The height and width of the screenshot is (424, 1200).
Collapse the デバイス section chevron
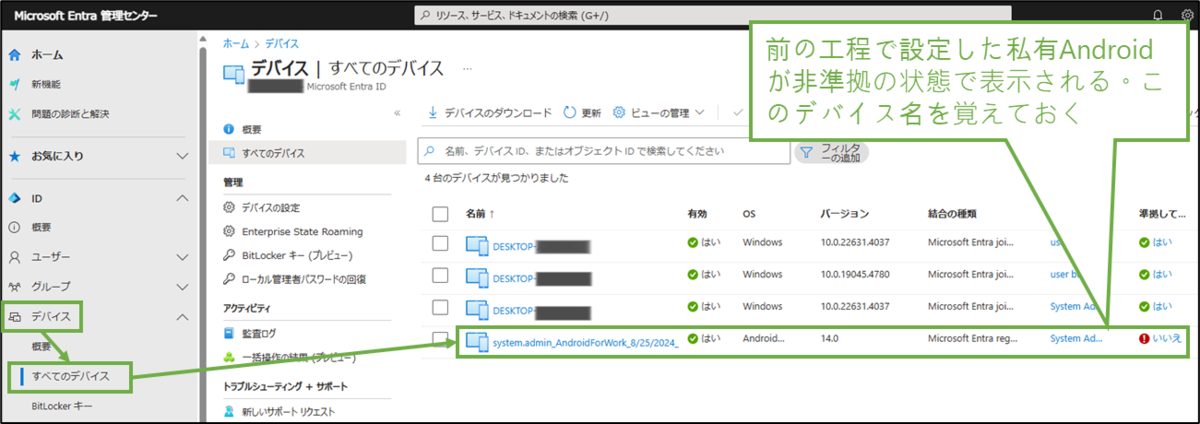tap(182, 316)
